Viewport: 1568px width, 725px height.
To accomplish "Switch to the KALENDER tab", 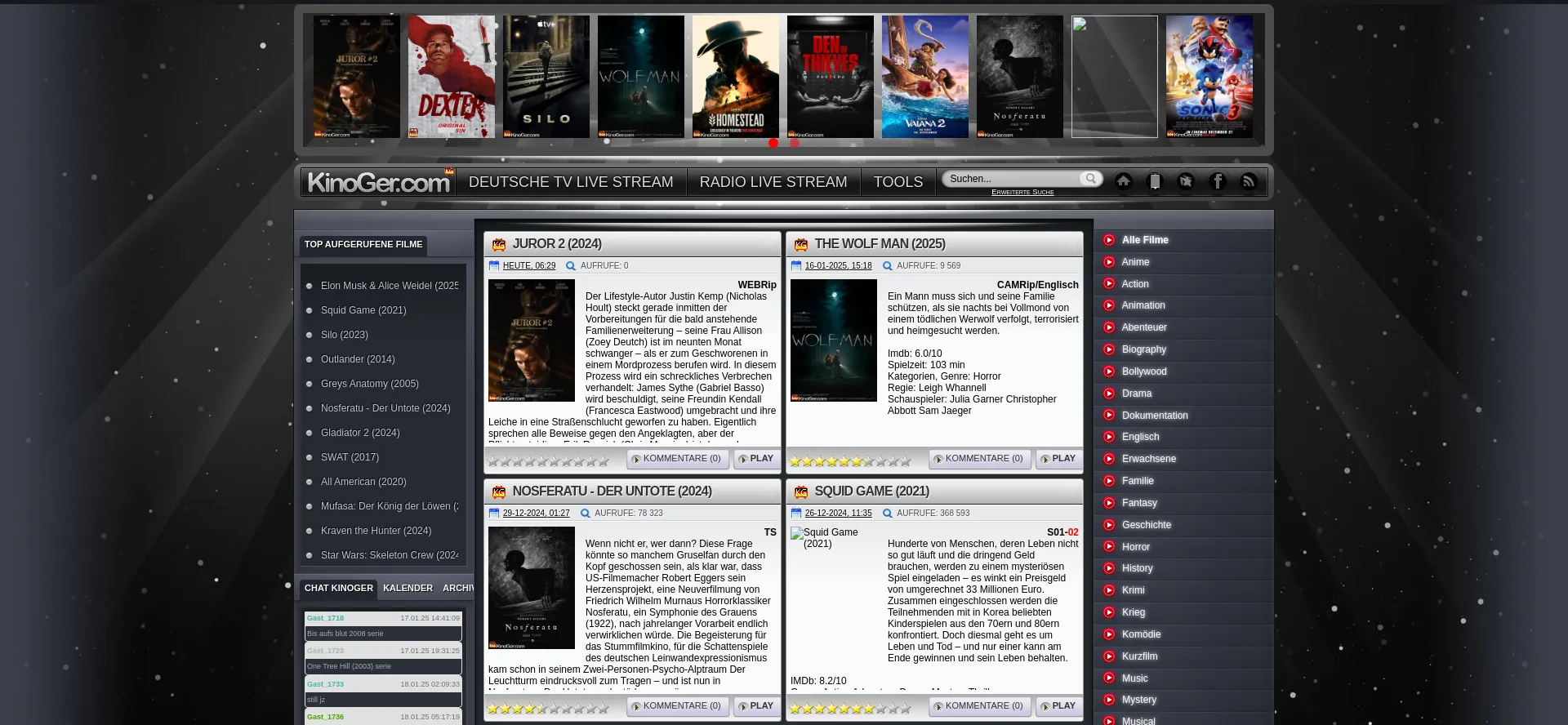I will point(408,588).
